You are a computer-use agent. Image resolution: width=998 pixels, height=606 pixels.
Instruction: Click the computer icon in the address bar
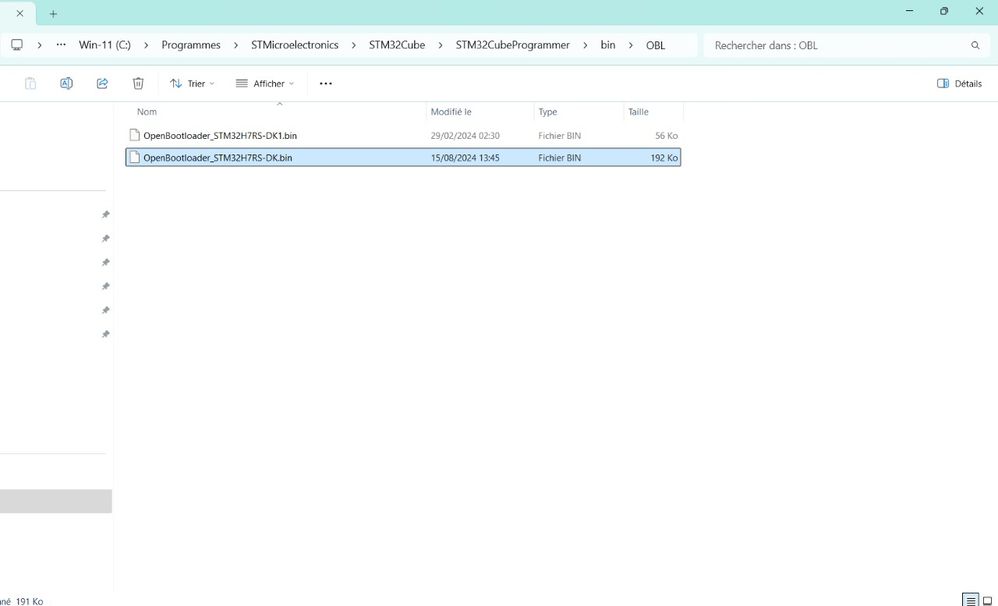point(17,45)
